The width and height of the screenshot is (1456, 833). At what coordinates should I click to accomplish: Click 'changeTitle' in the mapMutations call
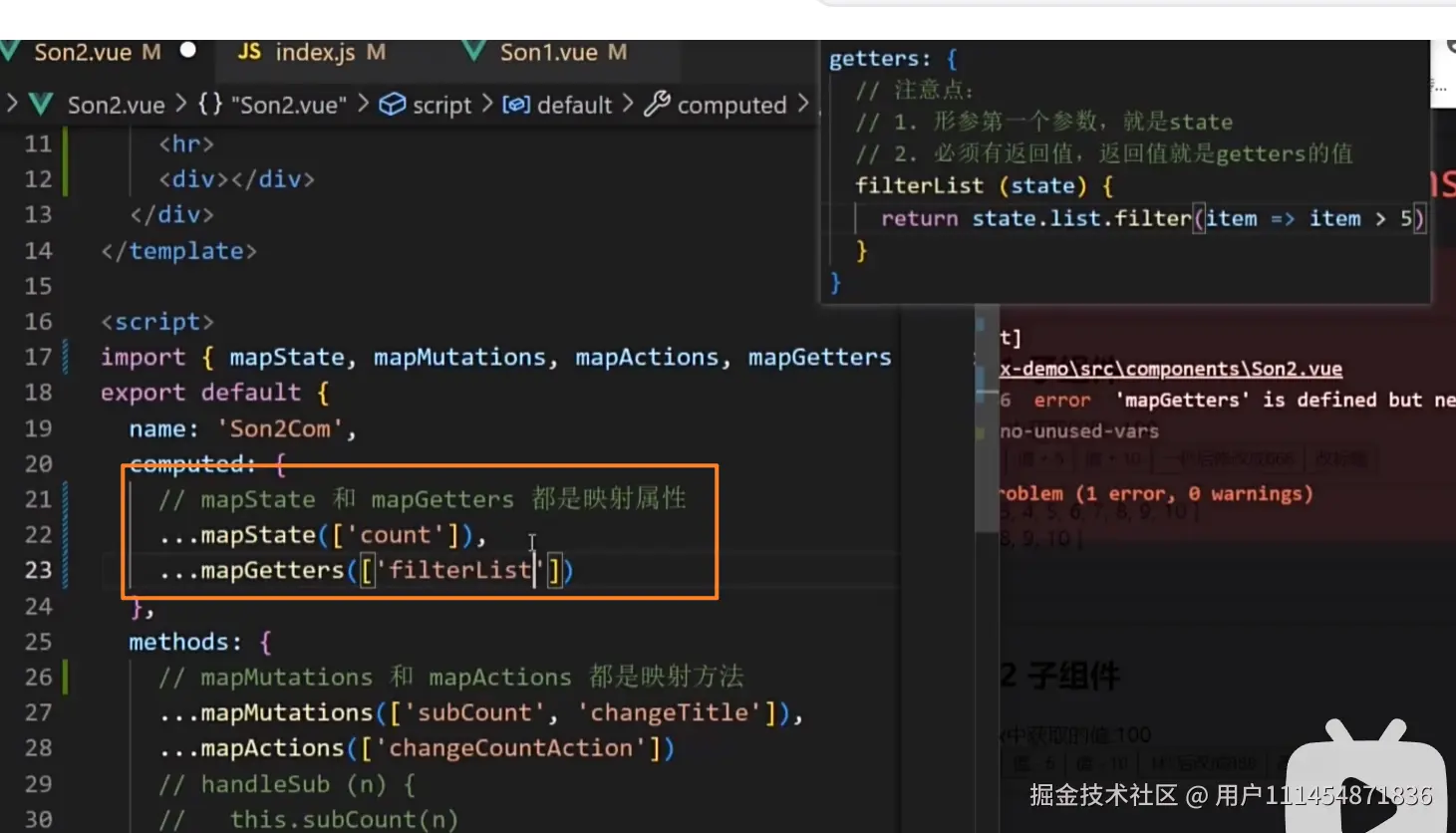coord(670,712)
